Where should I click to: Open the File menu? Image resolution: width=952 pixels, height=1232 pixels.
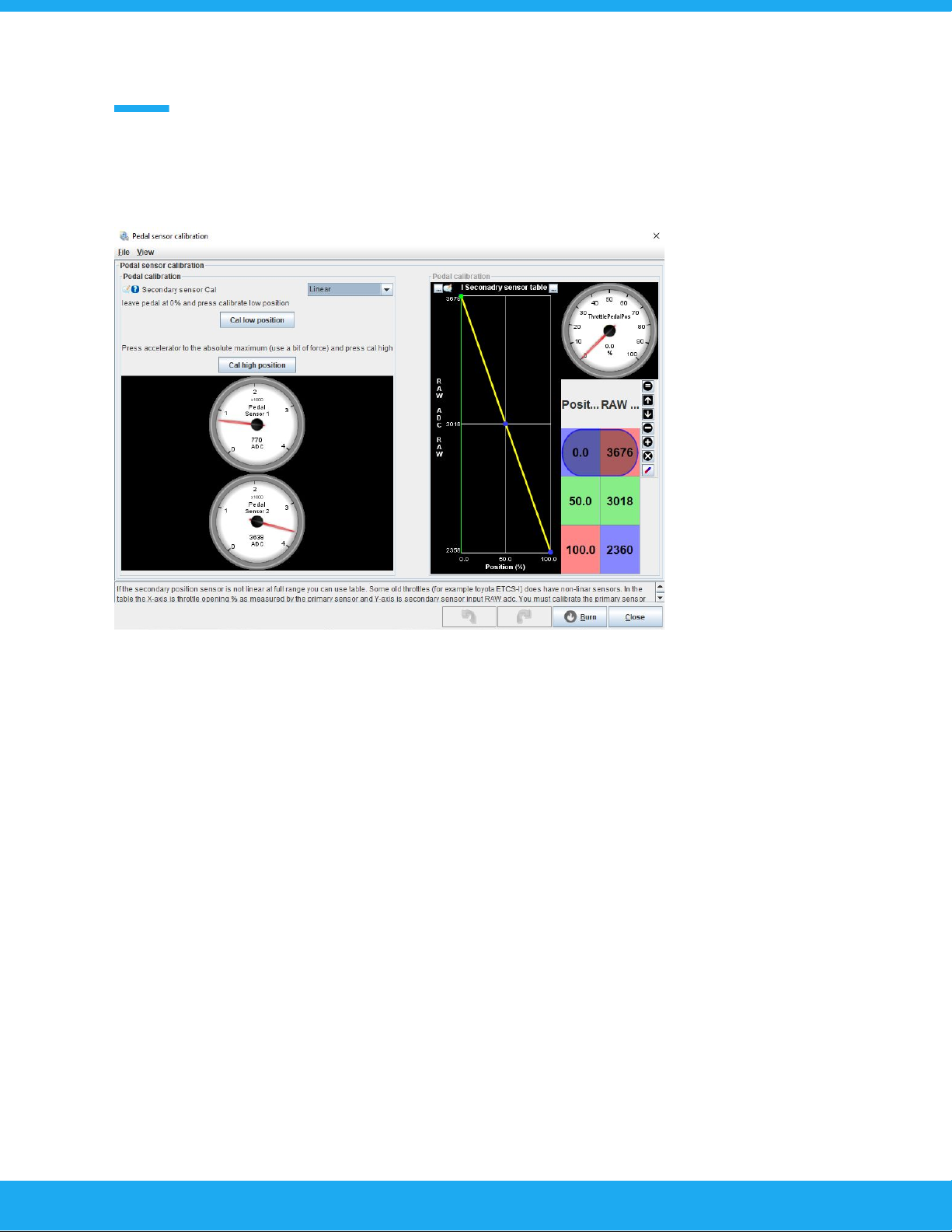click(124, 252)
